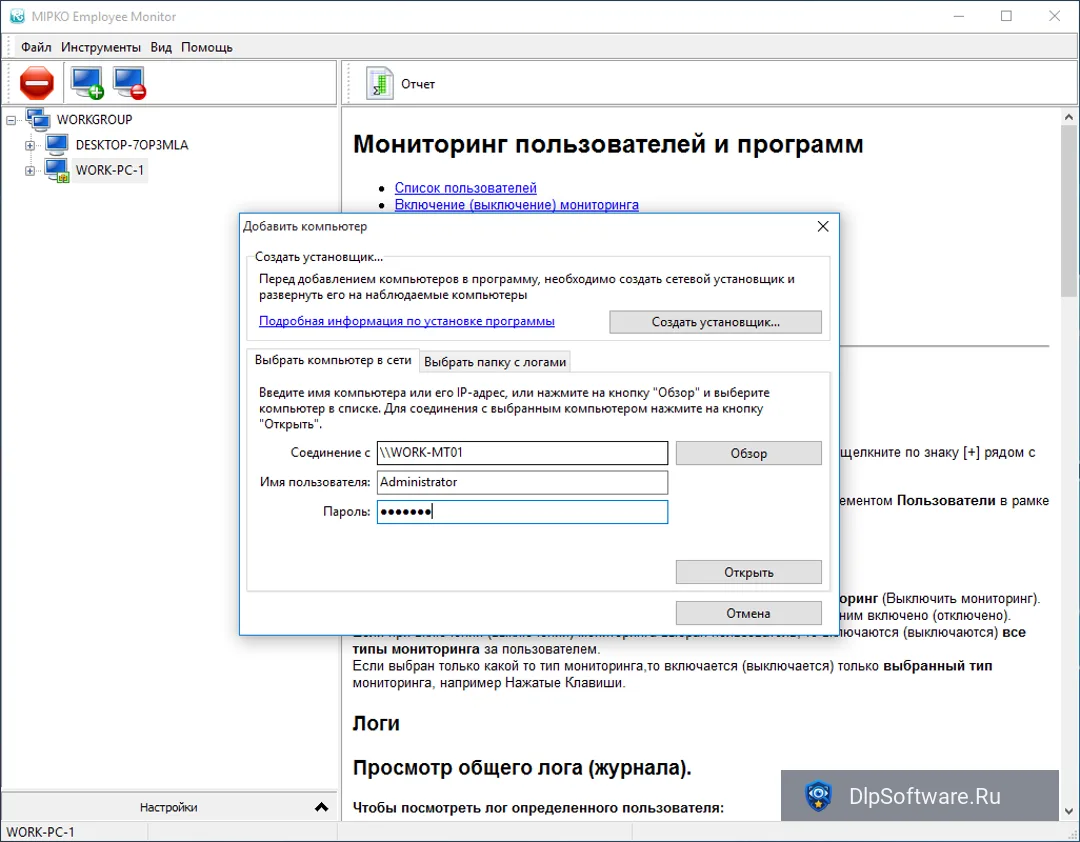Click the help pane vertical scrollbar thumb
The height and width of the screenshot is (842, 1080).
click(x=1068, y=211)
